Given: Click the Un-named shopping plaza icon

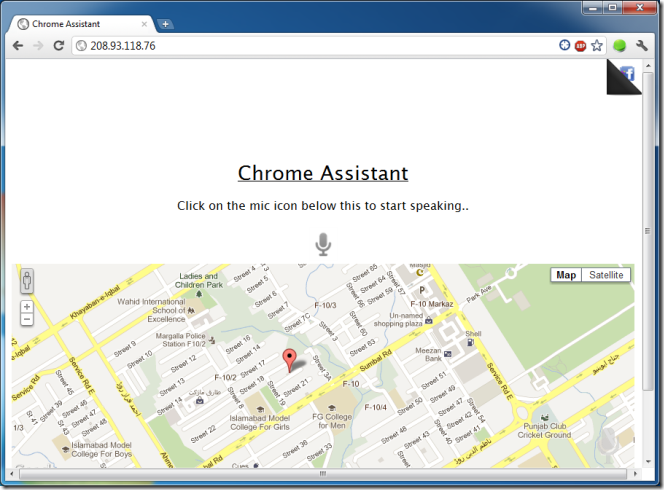Looking at the screenshot, I should tap(429, 321).
